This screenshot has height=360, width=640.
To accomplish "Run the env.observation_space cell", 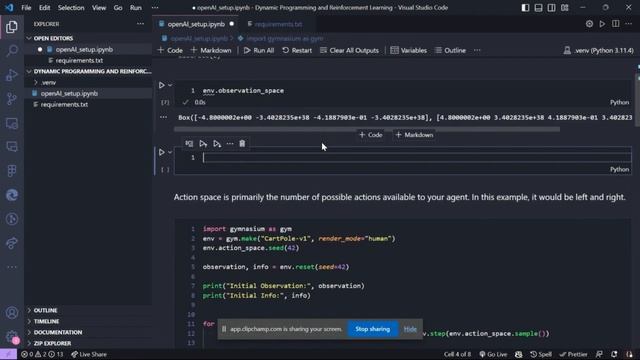I will tap(162, 85).
